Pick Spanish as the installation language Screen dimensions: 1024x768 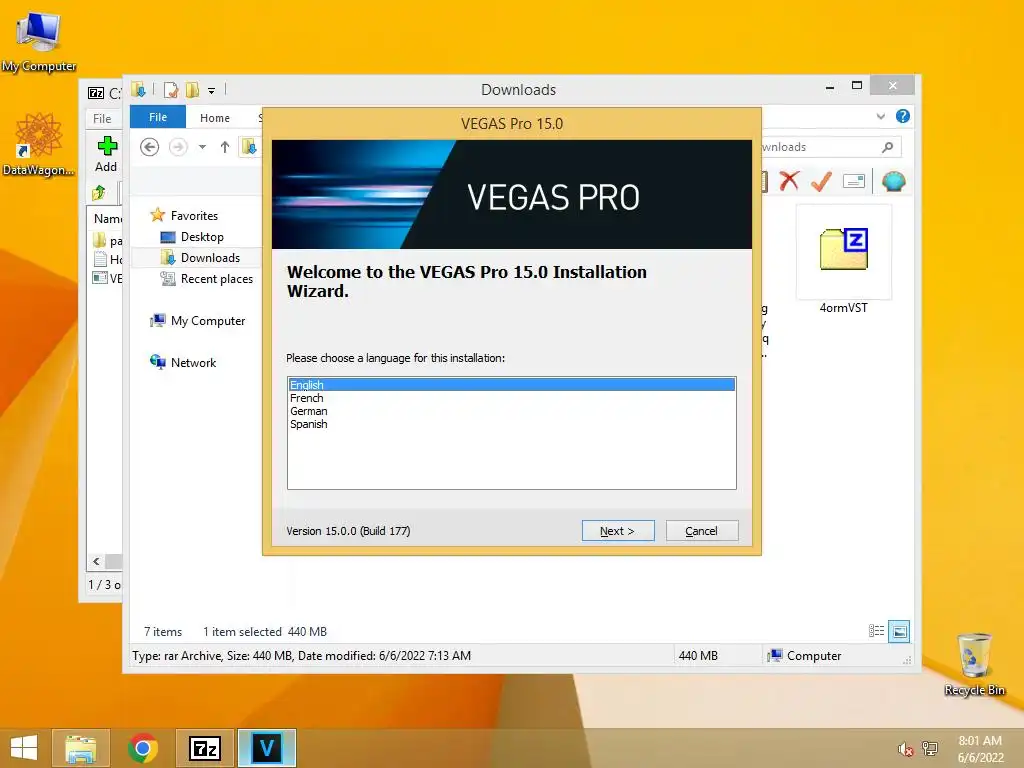click(x=308, y=424)
